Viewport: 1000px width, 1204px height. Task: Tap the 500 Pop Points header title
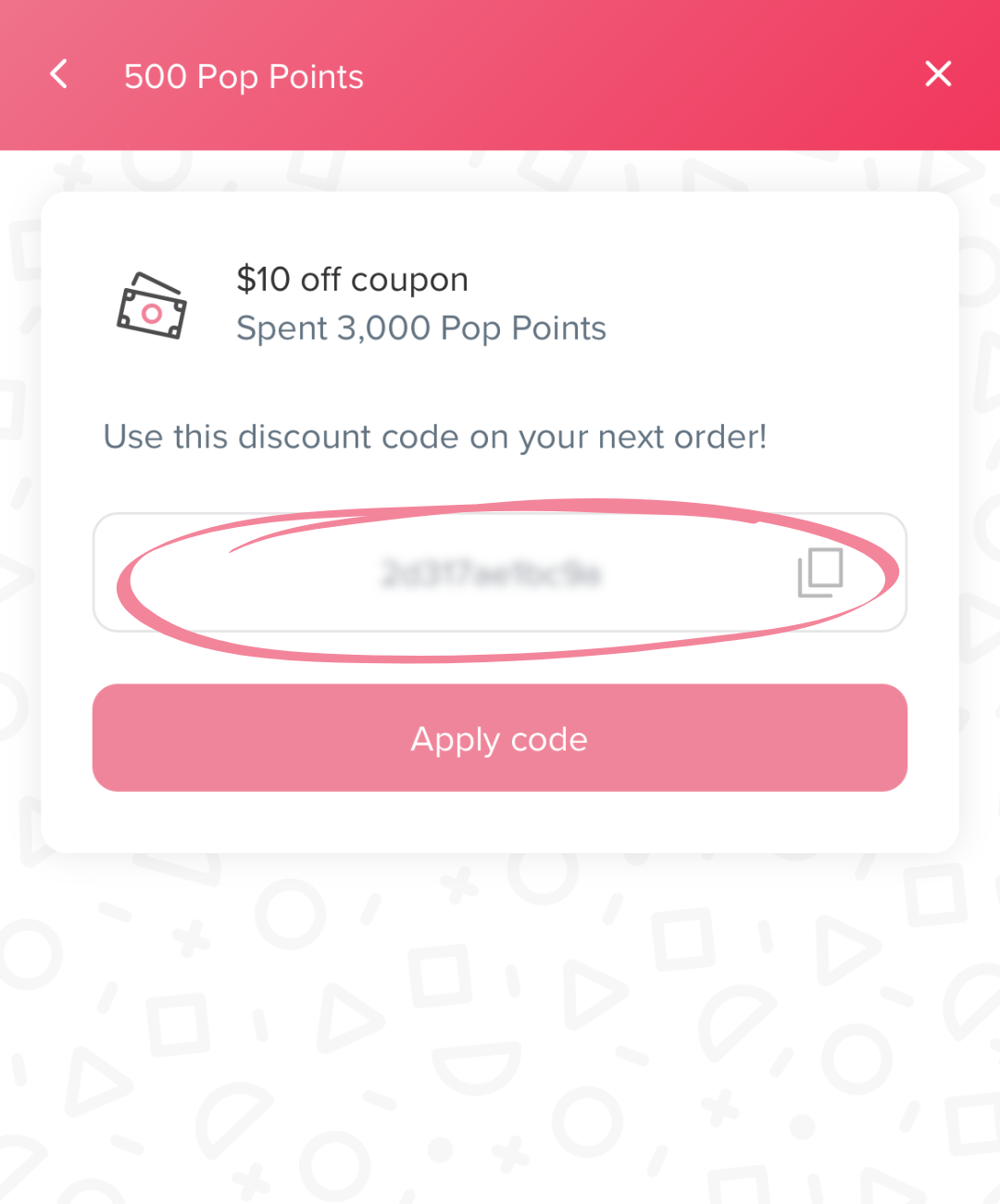click(244, 77)
